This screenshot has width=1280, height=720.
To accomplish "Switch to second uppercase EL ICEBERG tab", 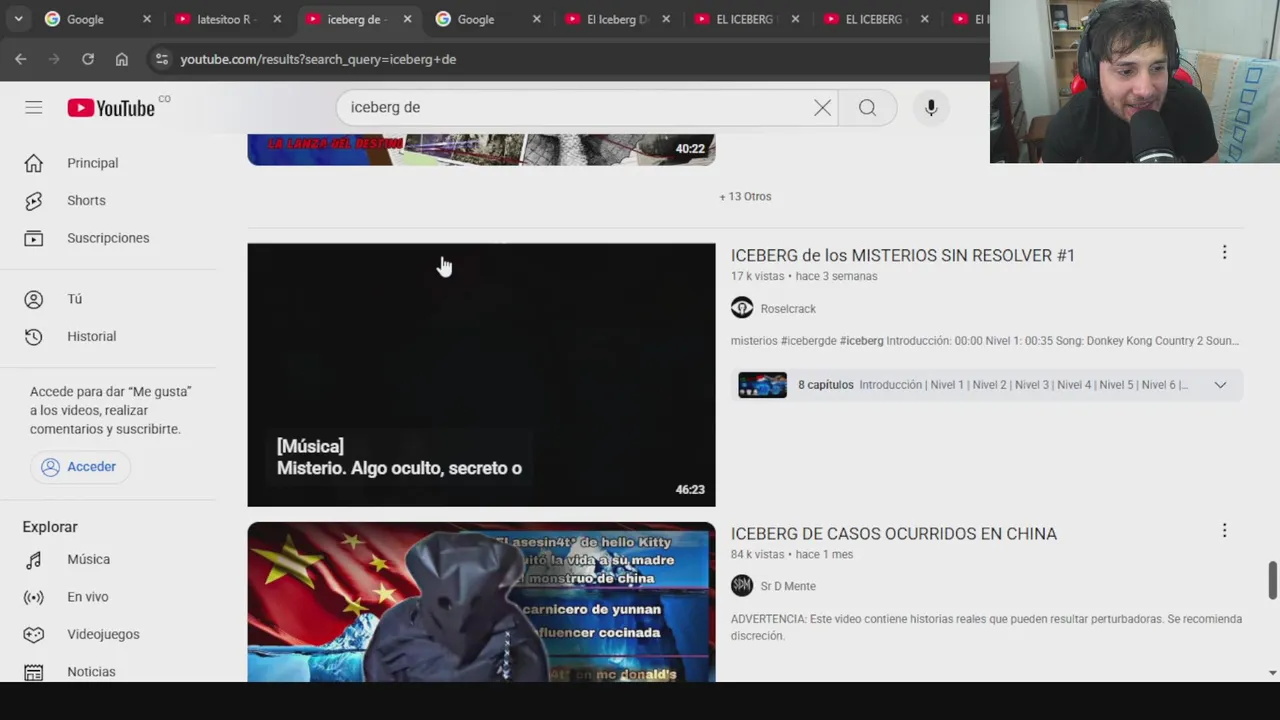I will [x=877, y=19].
